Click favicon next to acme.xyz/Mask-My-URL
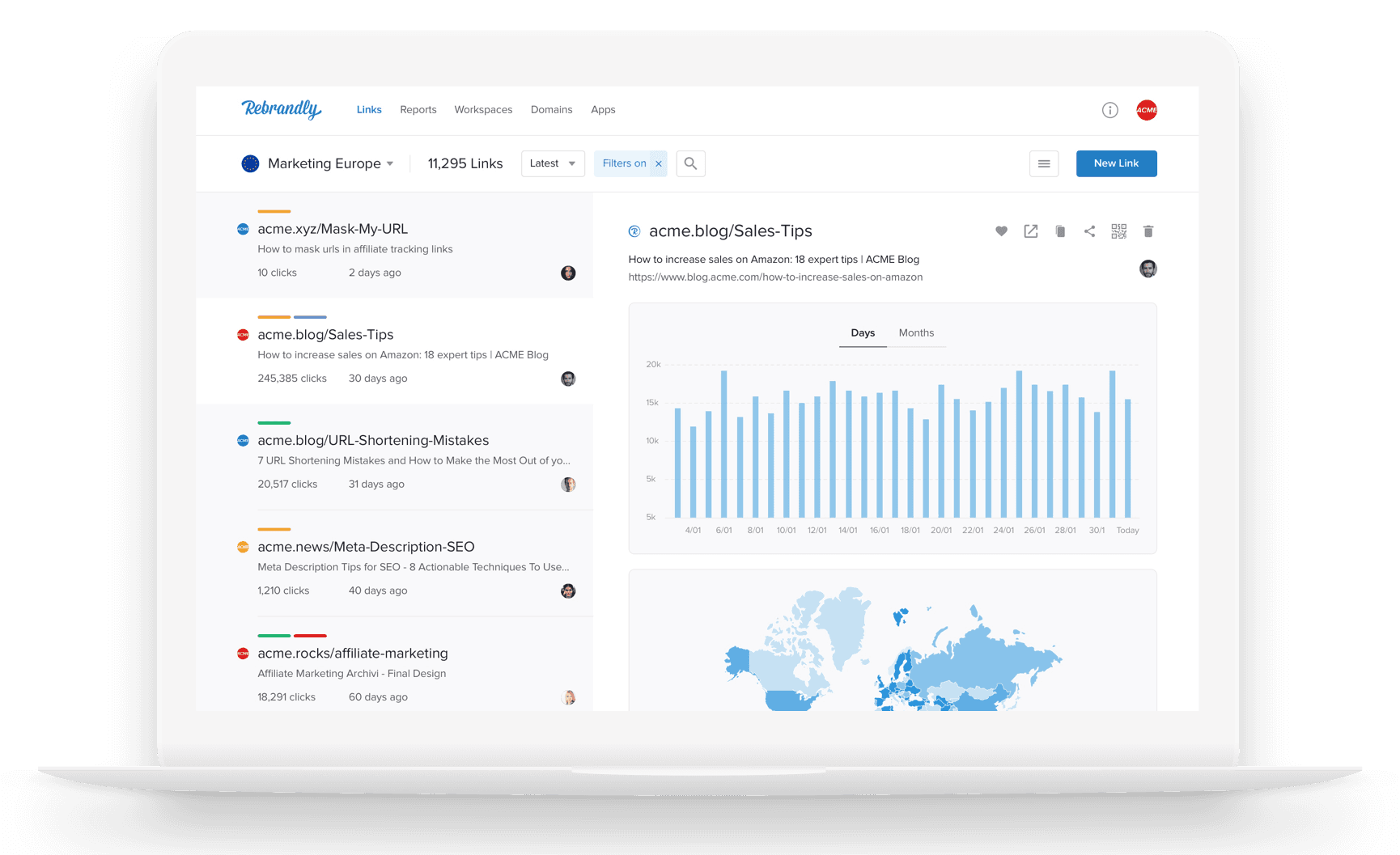This screenshot has width=1400, height=855. (x=243, y=229)
